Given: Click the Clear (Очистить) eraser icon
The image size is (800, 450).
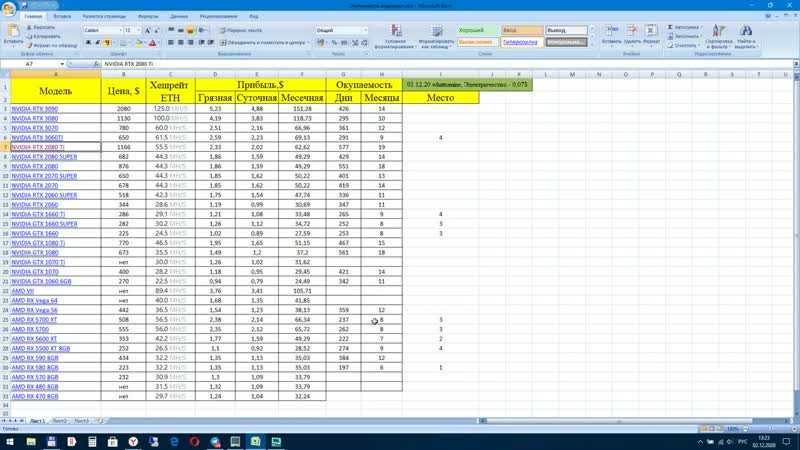Looking at the screenshot, I should pos(670,45).
